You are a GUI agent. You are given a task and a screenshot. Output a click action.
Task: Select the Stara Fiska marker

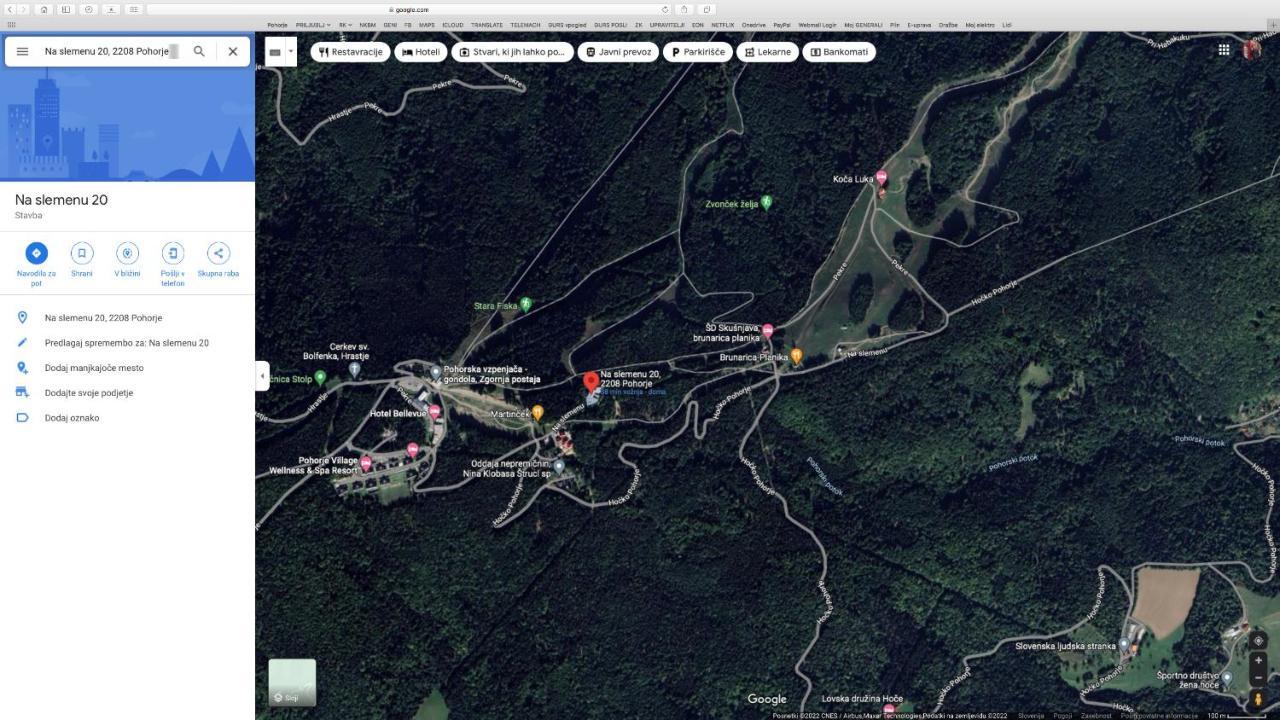(x=526, y=304)
